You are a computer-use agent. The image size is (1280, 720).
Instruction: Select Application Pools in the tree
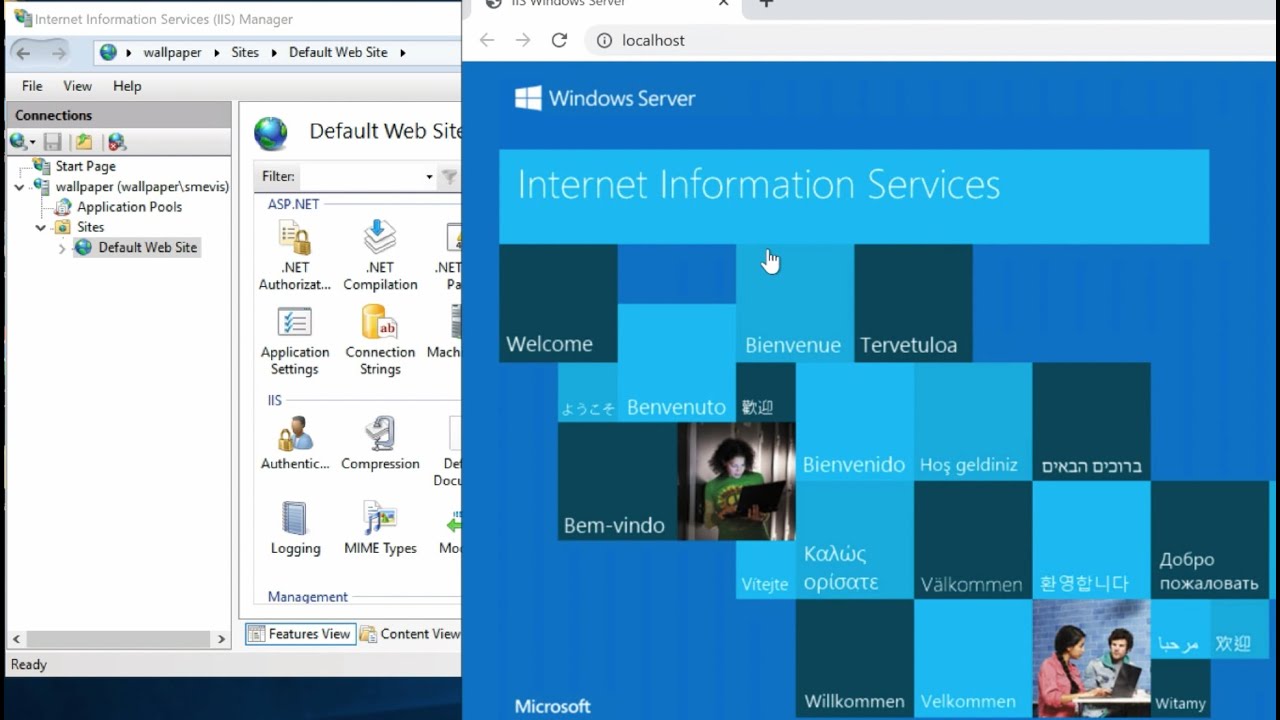129,207
